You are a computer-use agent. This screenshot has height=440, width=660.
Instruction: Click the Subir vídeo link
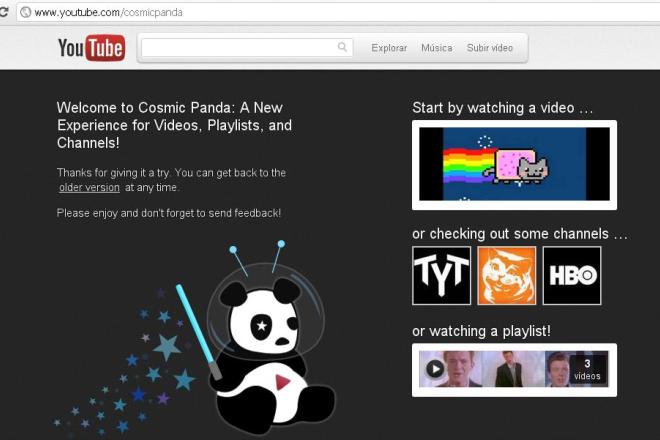pyautogui.click(x=490, y=48)
